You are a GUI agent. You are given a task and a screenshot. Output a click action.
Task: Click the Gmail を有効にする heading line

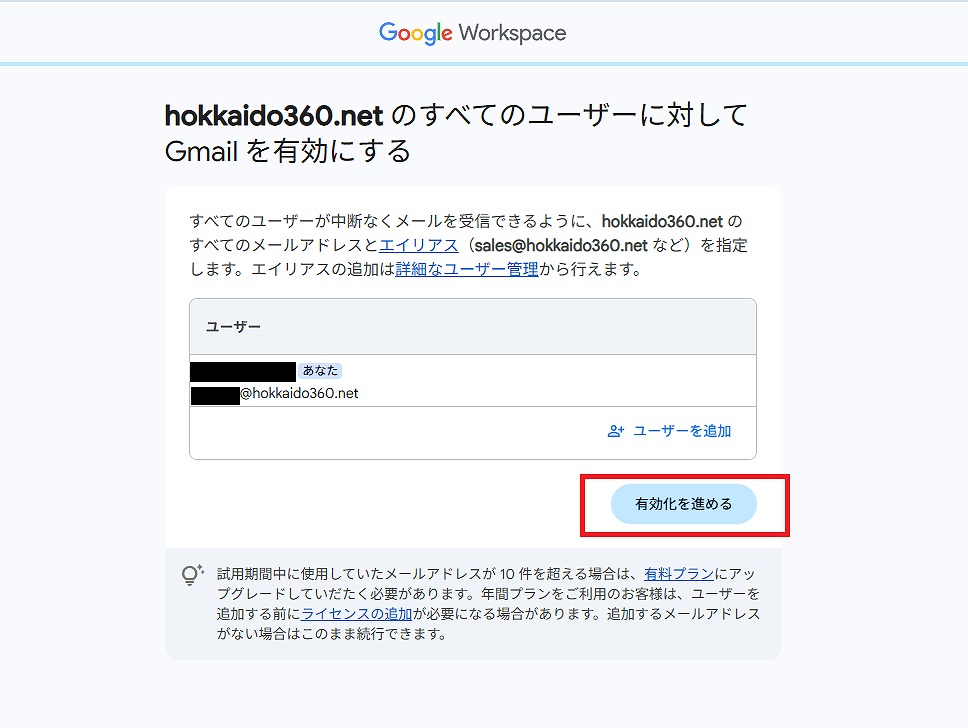(288, 152)
